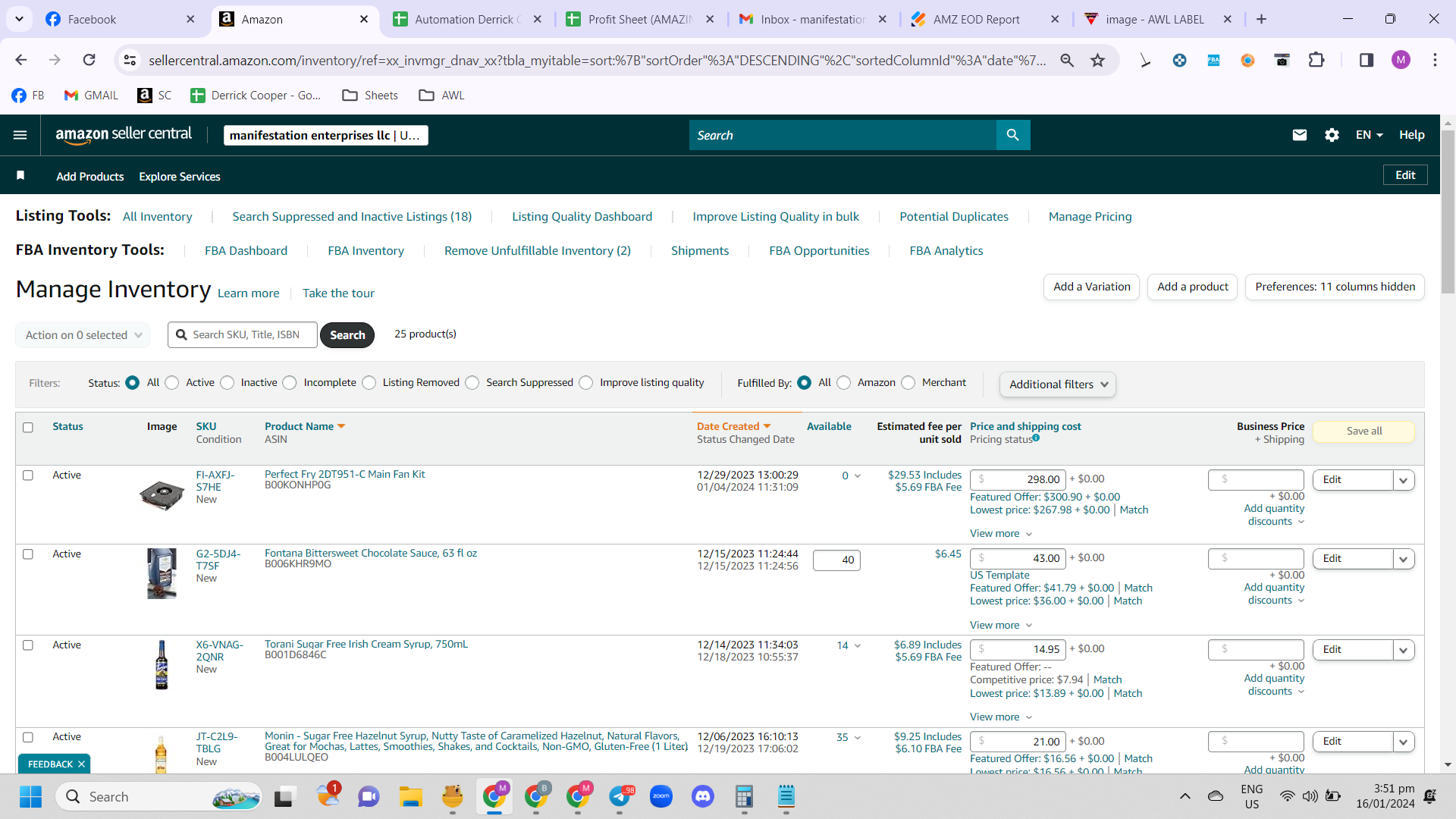The image size is (1456, 819).
Task: Open Preferences: 11 columns hidden
Action: tap(1335, 287)
